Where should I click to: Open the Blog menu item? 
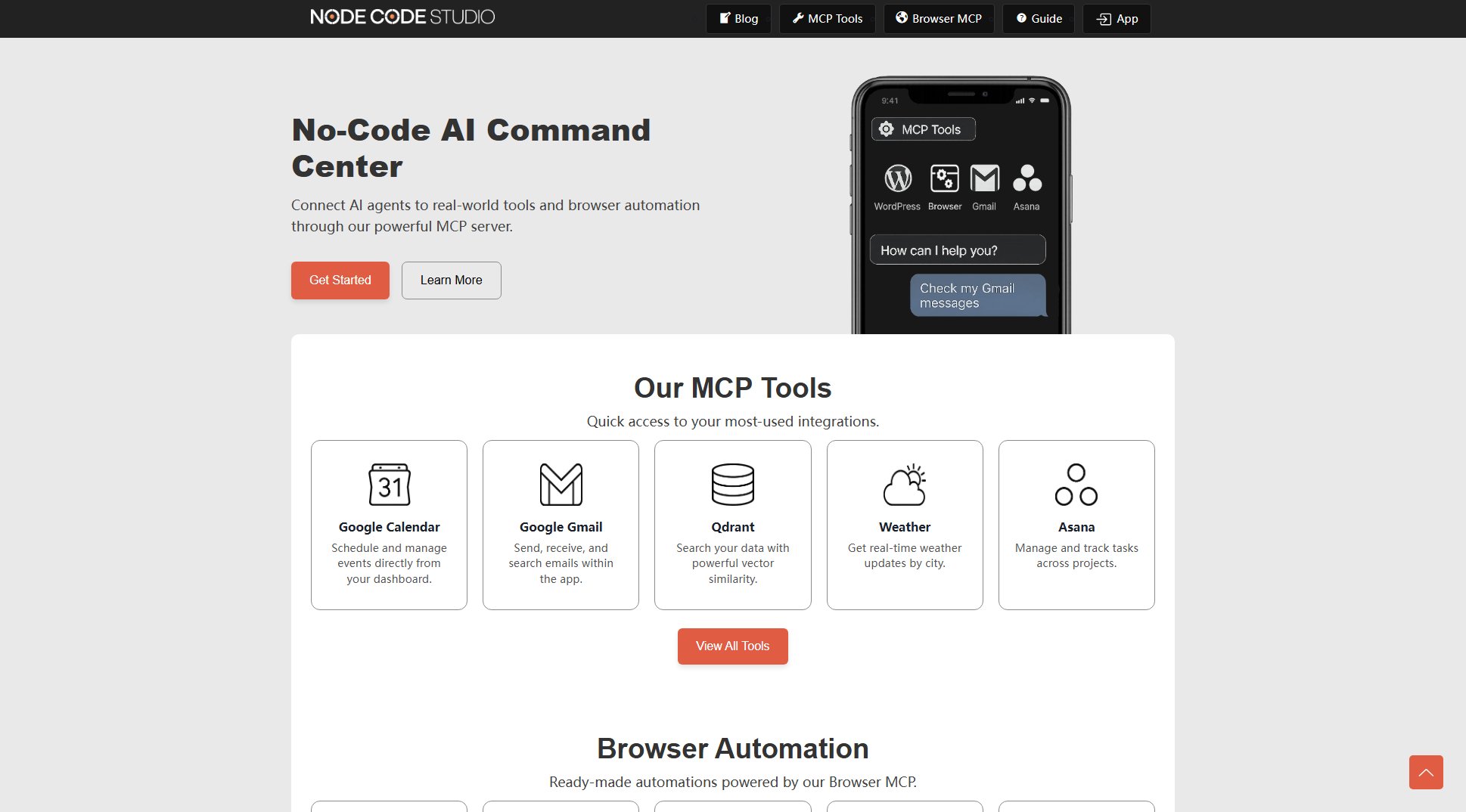[738, 19]
